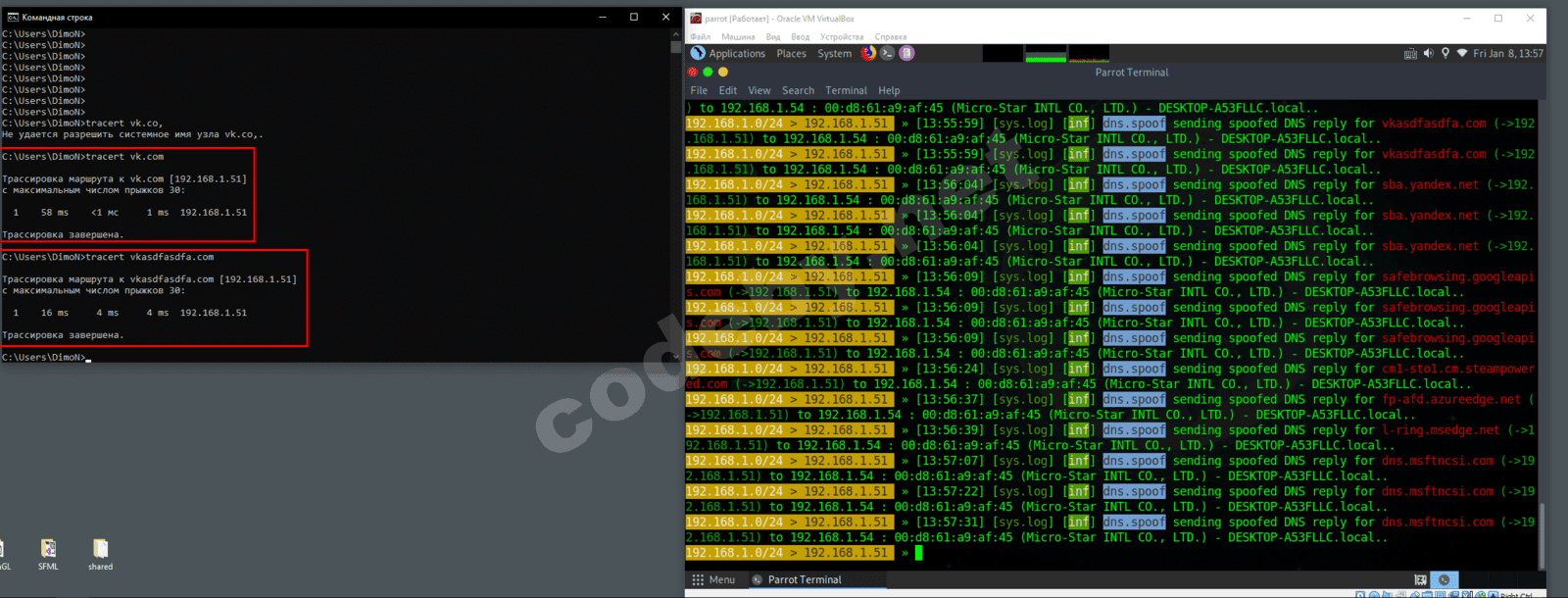Open the Places menu in the Parrot panel

(791, 54)
